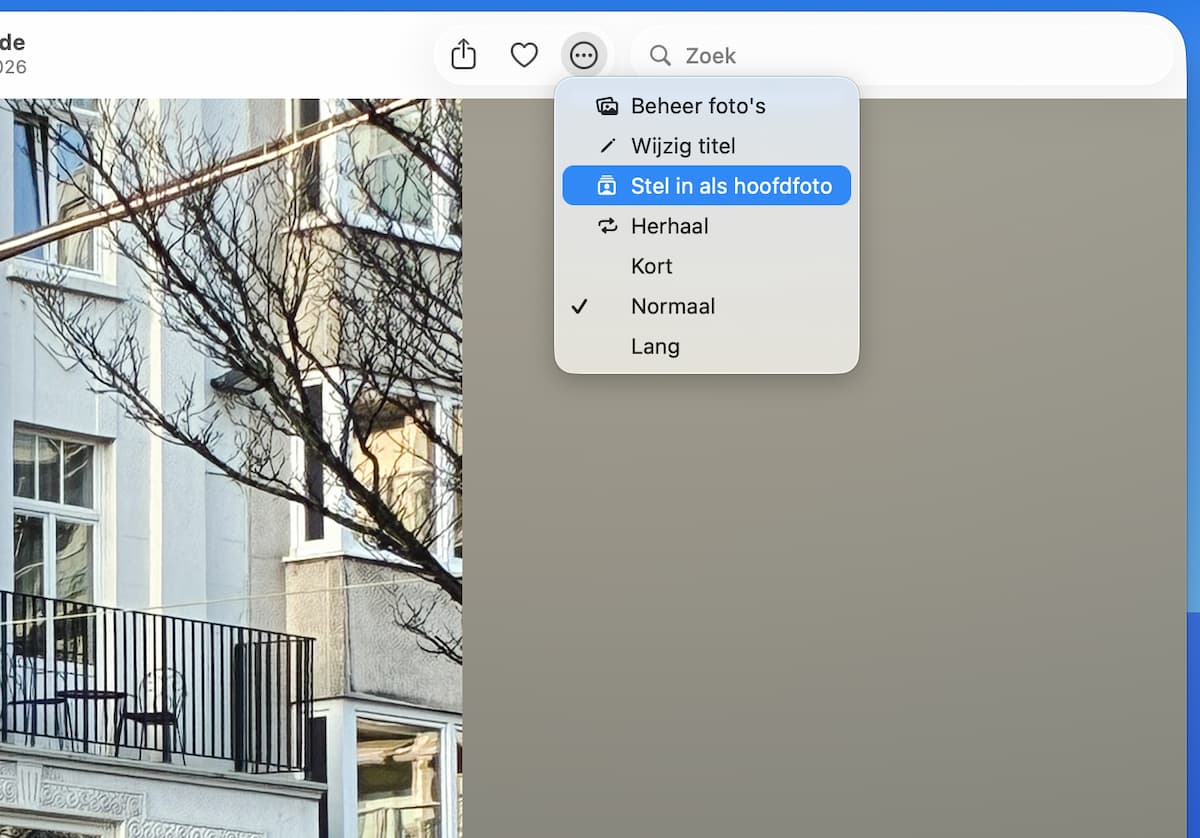Click the Share icon in the toolbar

point(463,55)
